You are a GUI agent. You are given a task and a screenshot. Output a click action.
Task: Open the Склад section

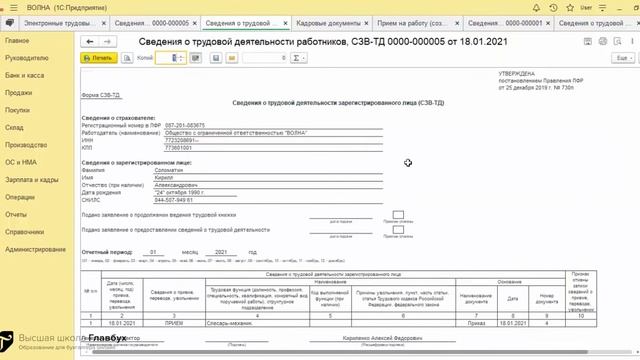pos(14,127)
